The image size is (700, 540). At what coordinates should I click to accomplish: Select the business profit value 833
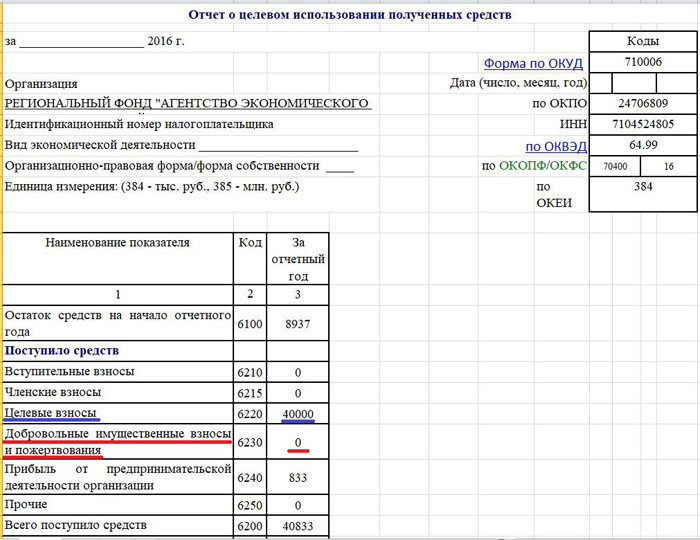(x=298, y=478)
